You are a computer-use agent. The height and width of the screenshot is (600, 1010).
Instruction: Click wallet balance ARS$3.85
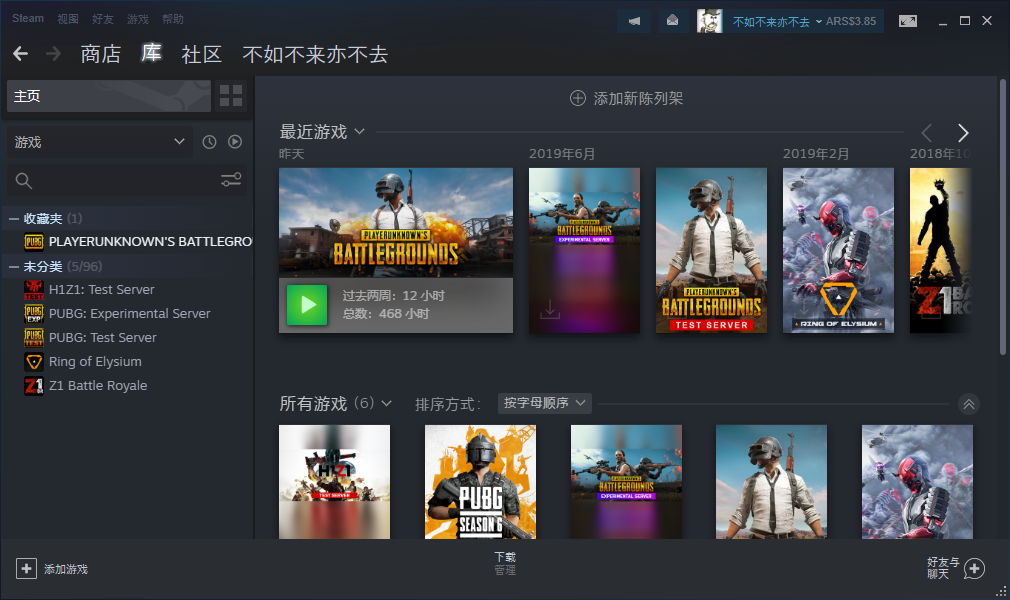pyautogui.click(x=851, y=21)
